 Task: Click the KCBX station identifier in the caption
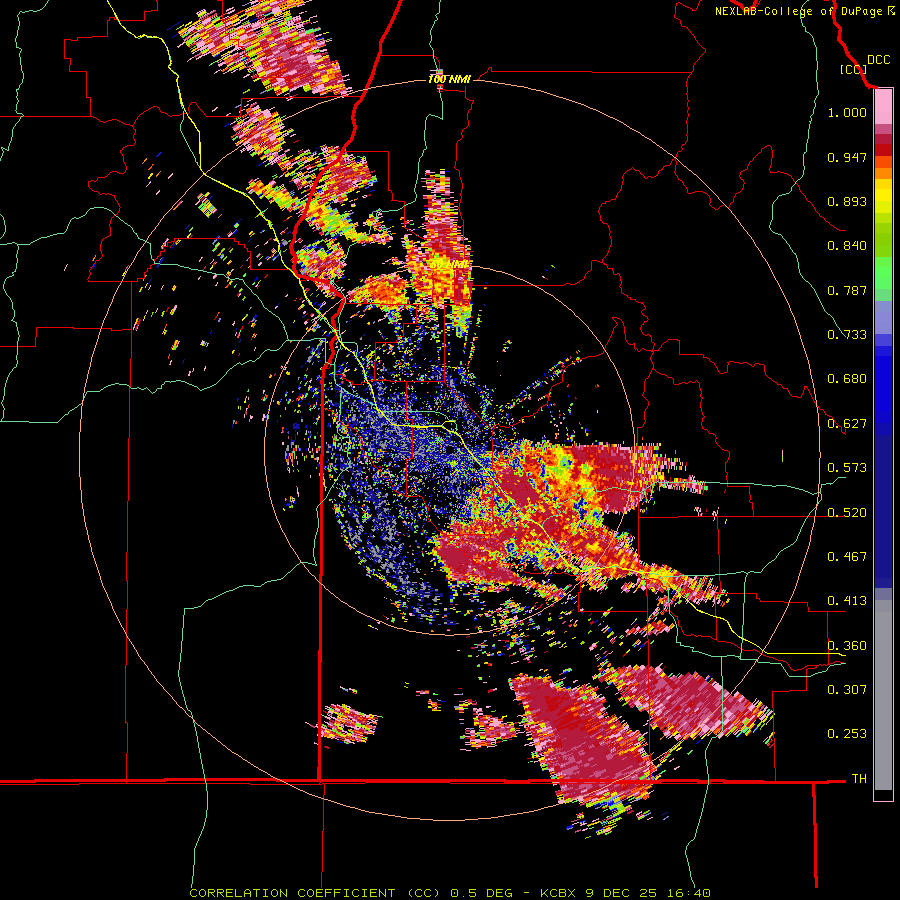tap(560, 893)
